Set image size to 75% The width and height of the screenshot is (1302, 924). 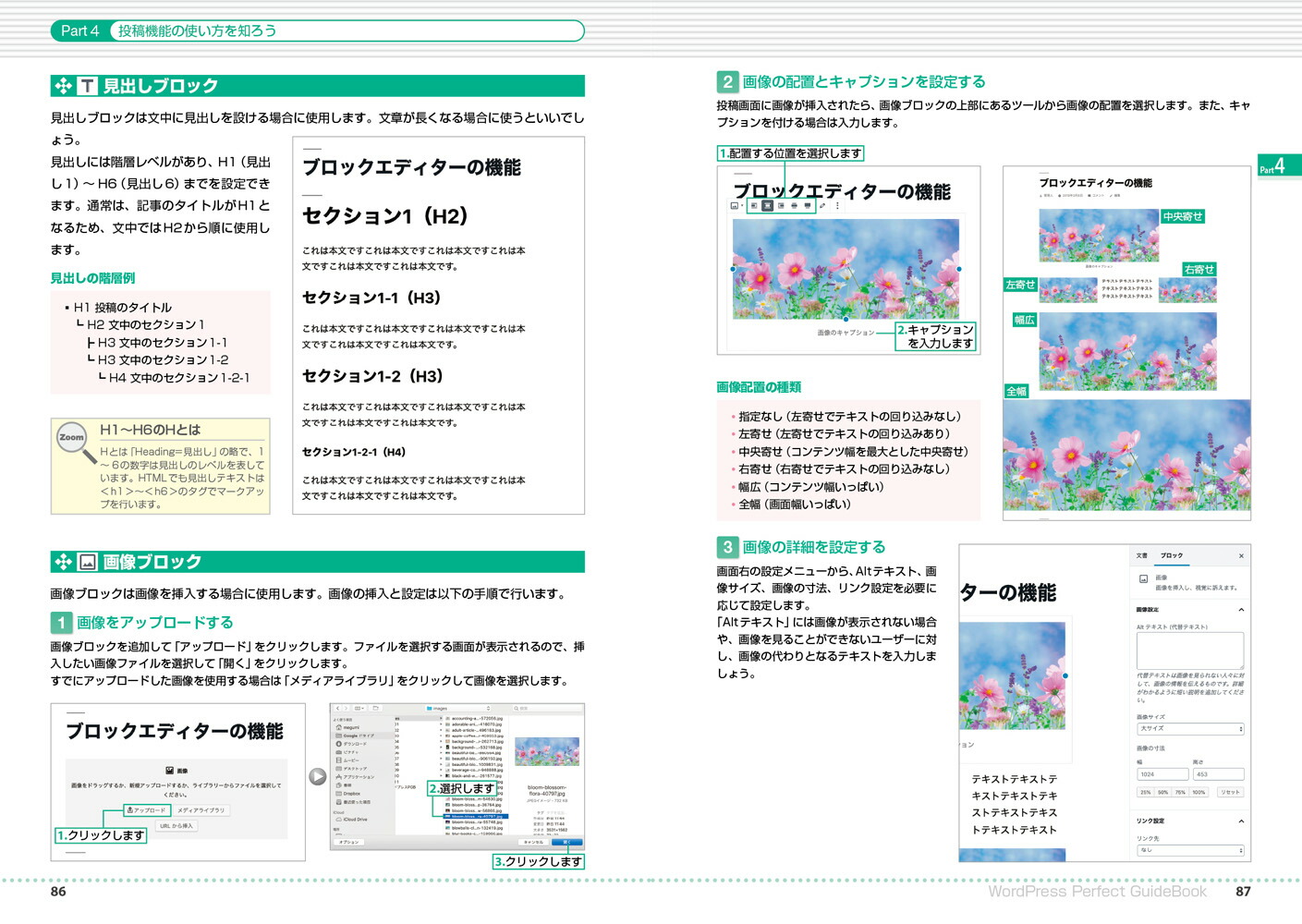tap(1180, 792)
